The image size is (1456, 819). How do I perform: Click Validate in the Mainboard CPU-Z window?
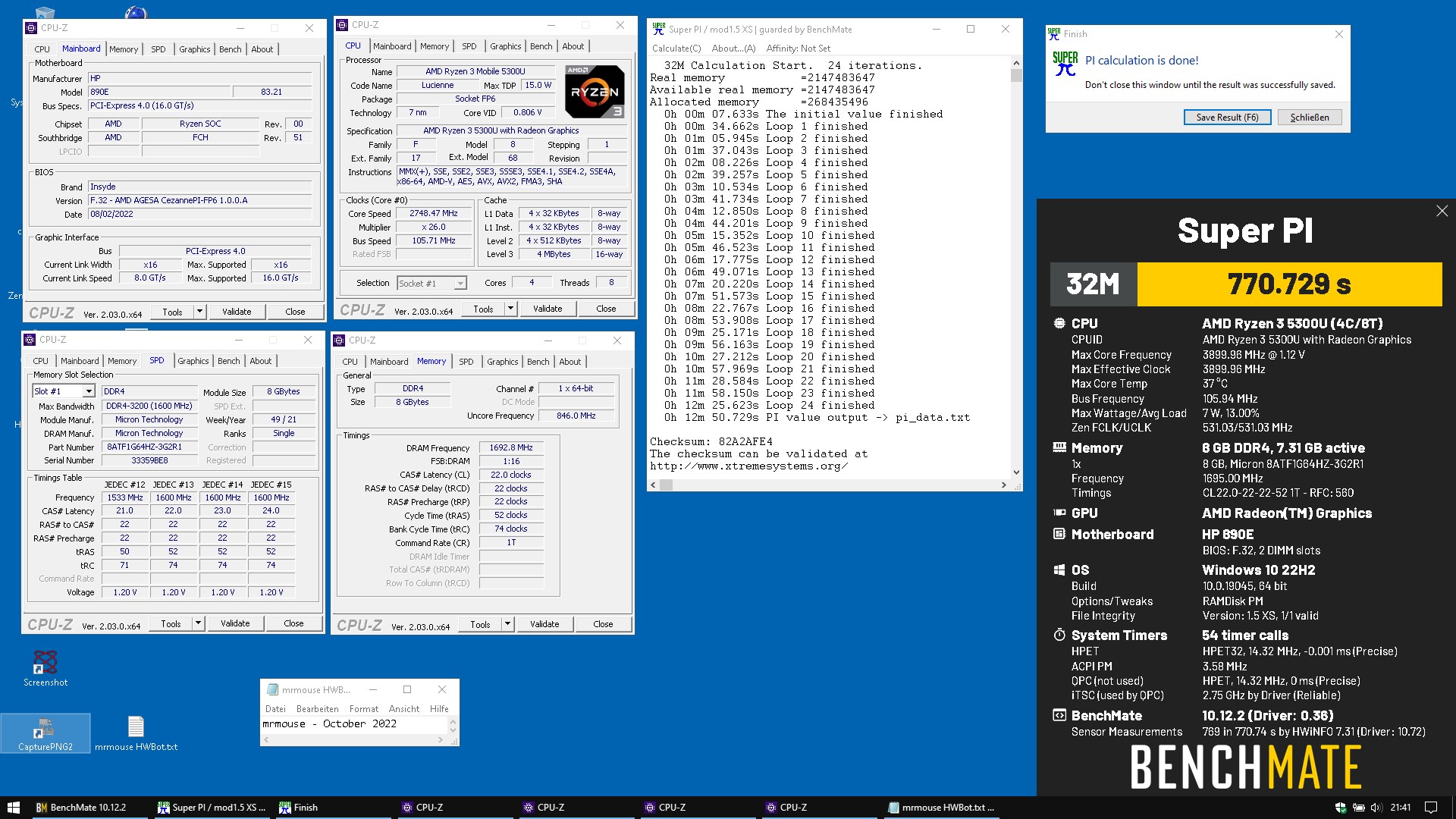[237, 312]
